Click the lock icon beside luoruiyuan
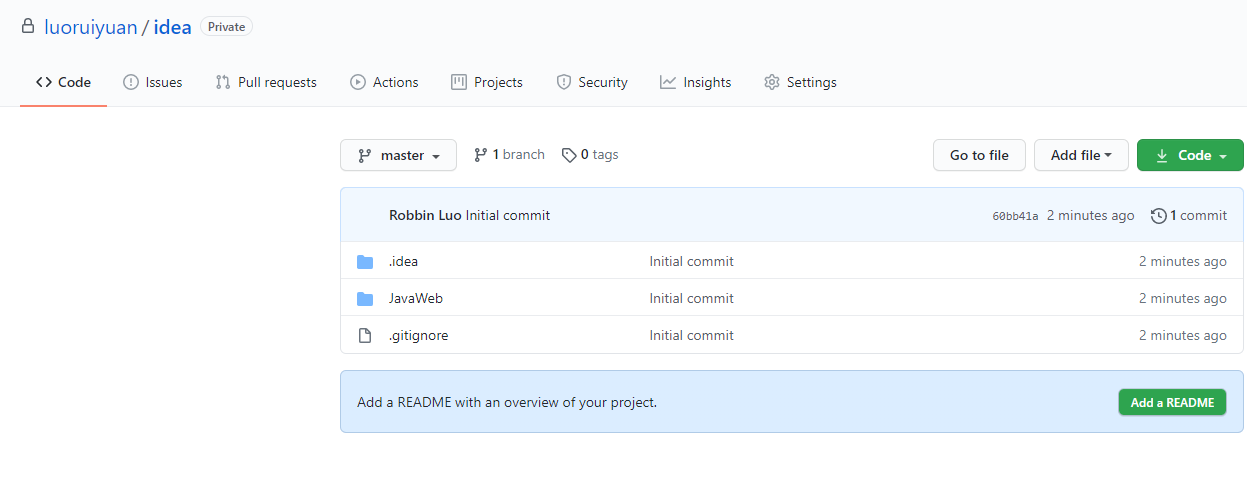The width and height of the screenshot is (1247, 493). [28, 27]
